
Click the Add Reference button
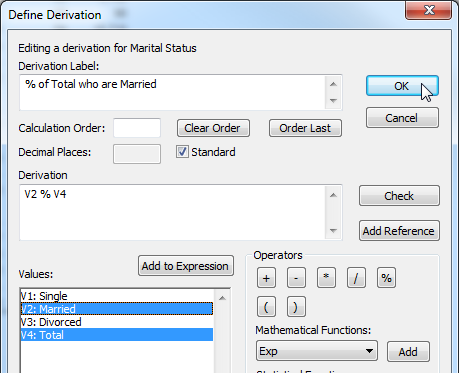point(399,231)
